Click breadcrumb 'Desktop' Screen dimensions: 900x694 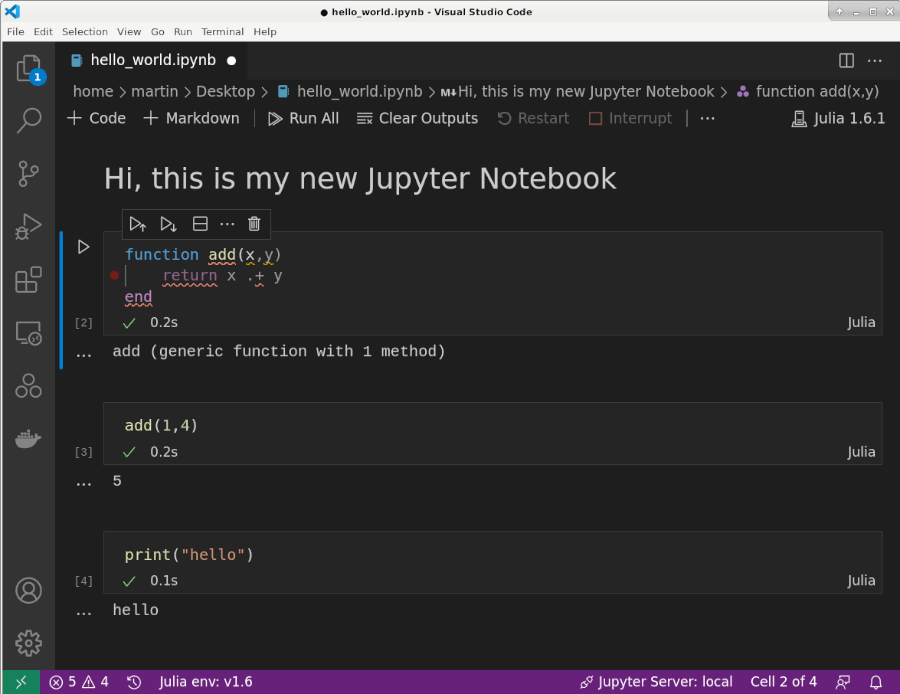(x=225, y=91)
